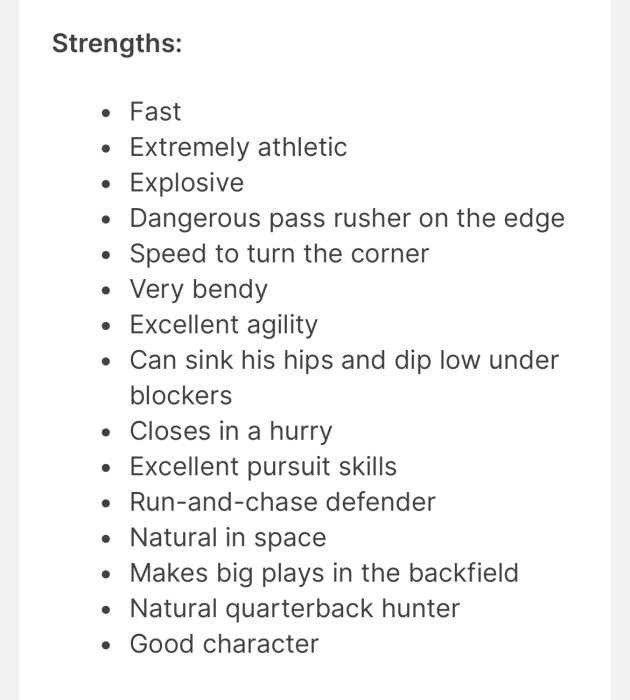The image size is (630, 700).
Task: Click "Run-and-chase defender" item
Action: coord(282,502)
